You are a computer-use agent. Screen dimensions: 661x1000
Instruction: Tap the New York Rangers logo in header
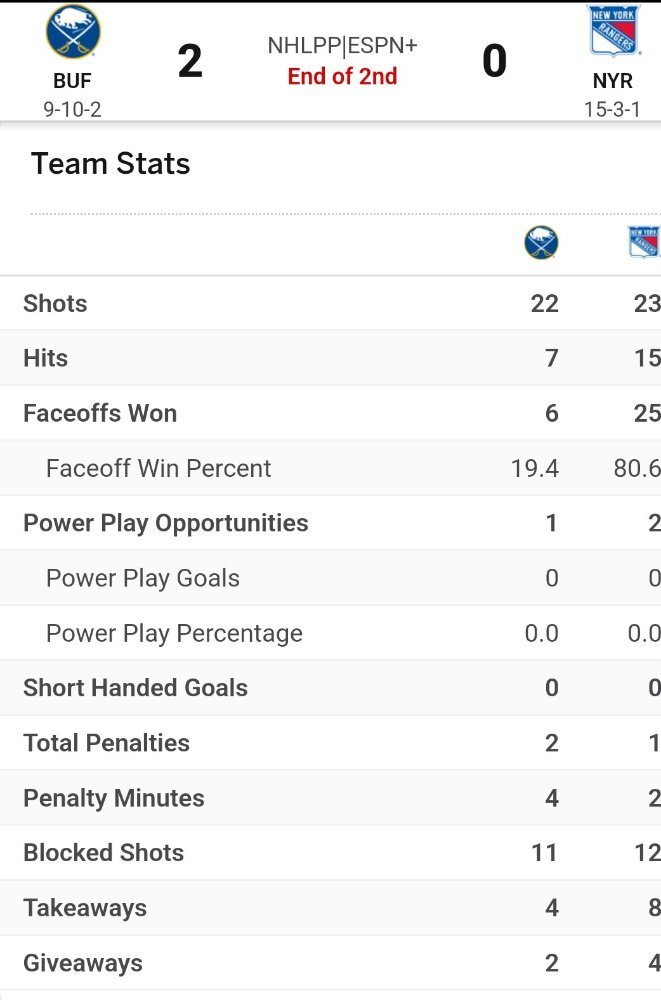pyautogui.click(x=613, y=31)
